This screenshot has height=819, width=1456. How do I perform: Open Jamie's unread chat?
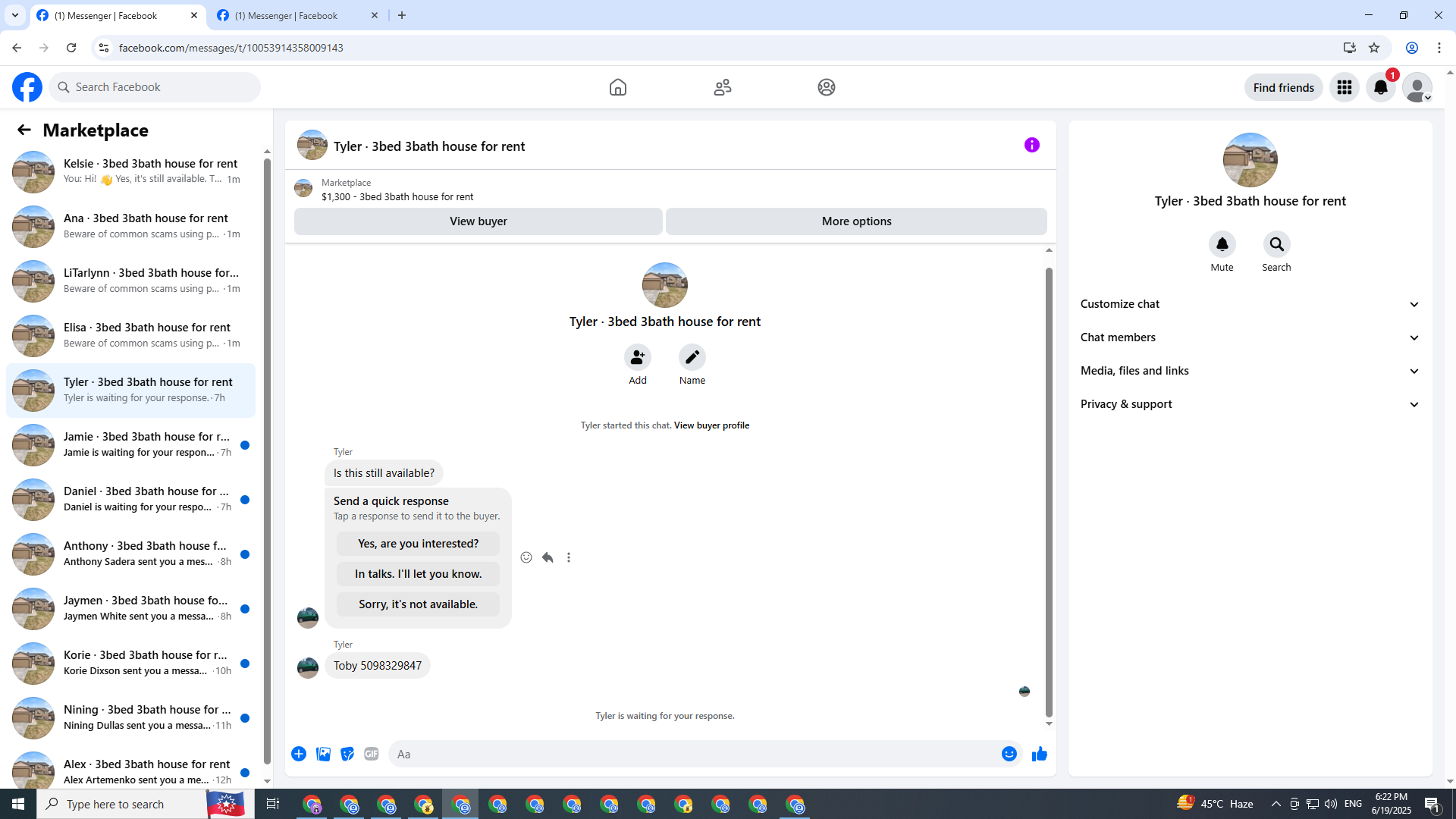click(130, 444)
